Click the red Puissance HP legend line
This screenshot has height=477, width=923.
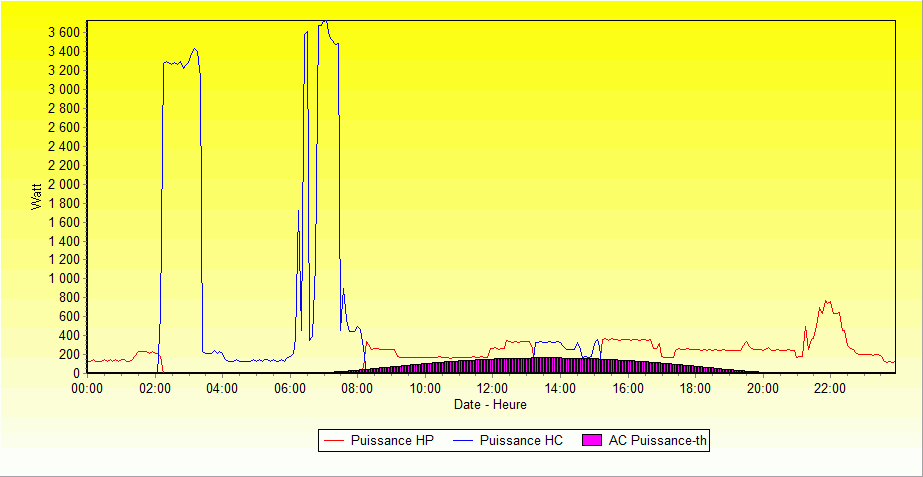point(333,440)
